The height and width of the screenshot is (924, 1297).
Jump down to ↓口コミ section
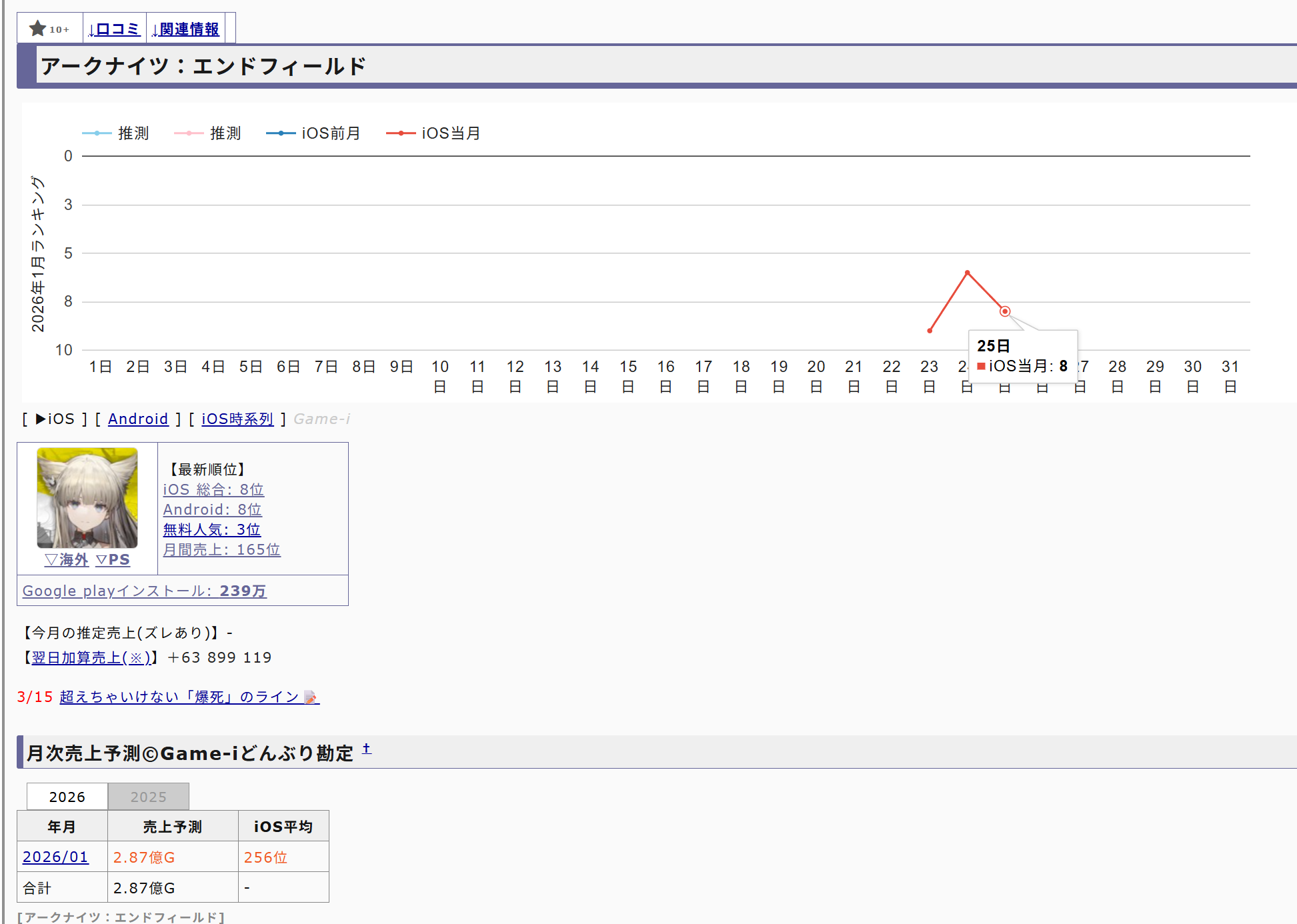click(x=114, y=29)
